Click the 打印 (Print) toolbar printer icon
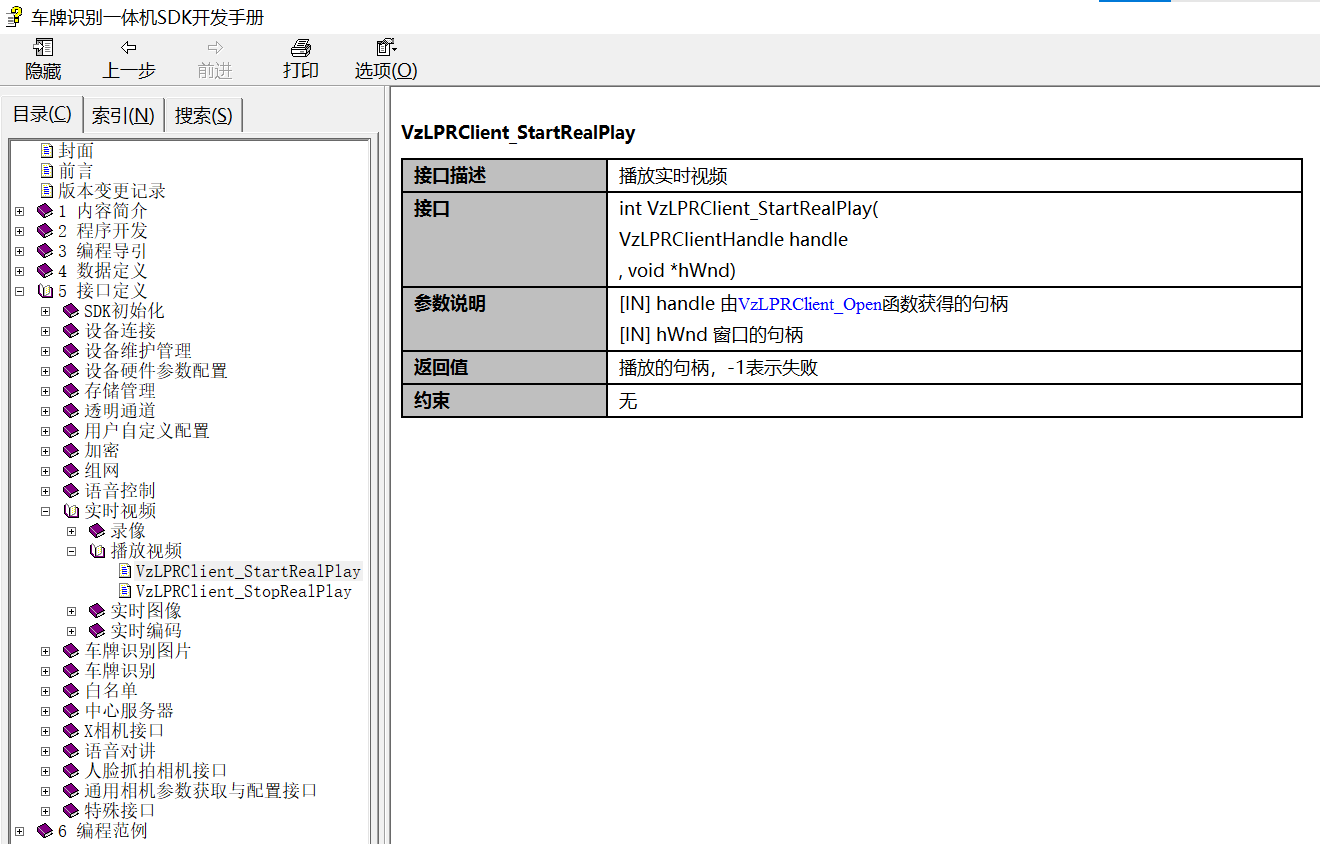Screen dimensions: 1320x844 [301, 47]
